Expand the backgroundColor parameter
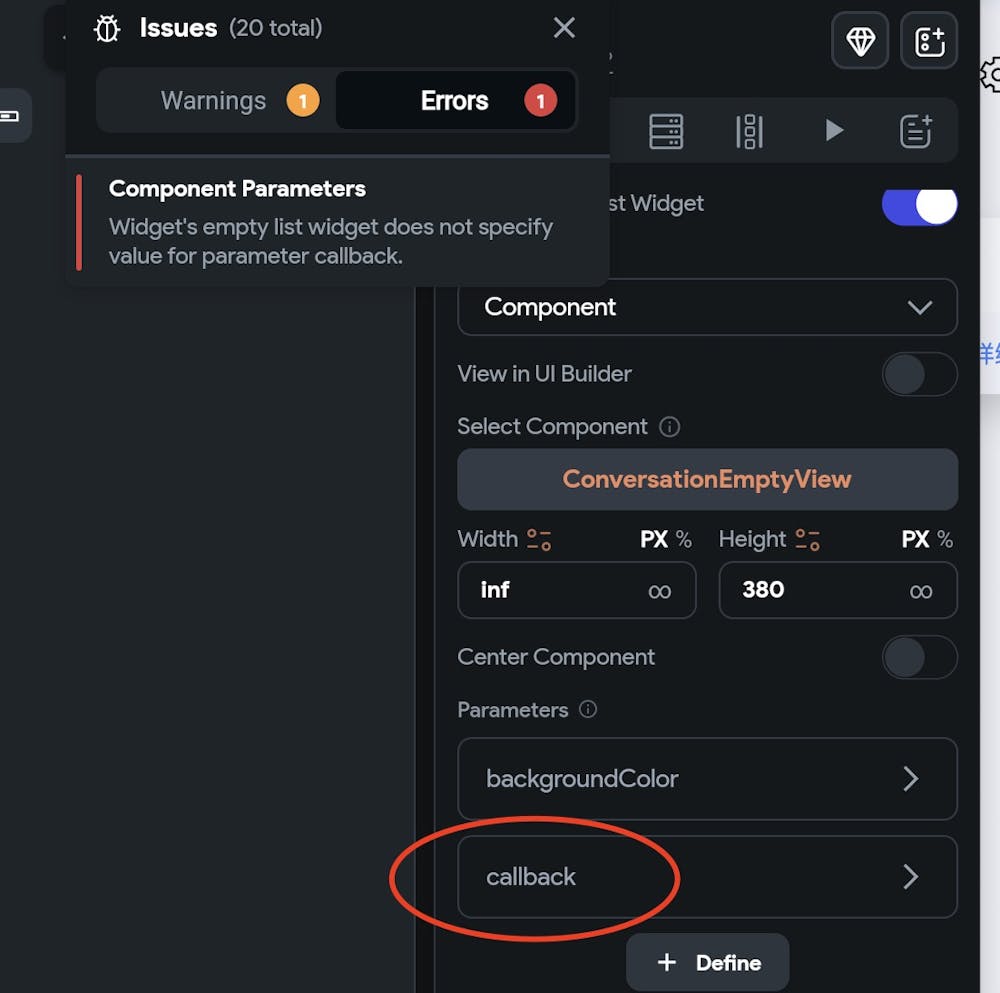This screenshot has width=1000, height=993. coord(707,779)
